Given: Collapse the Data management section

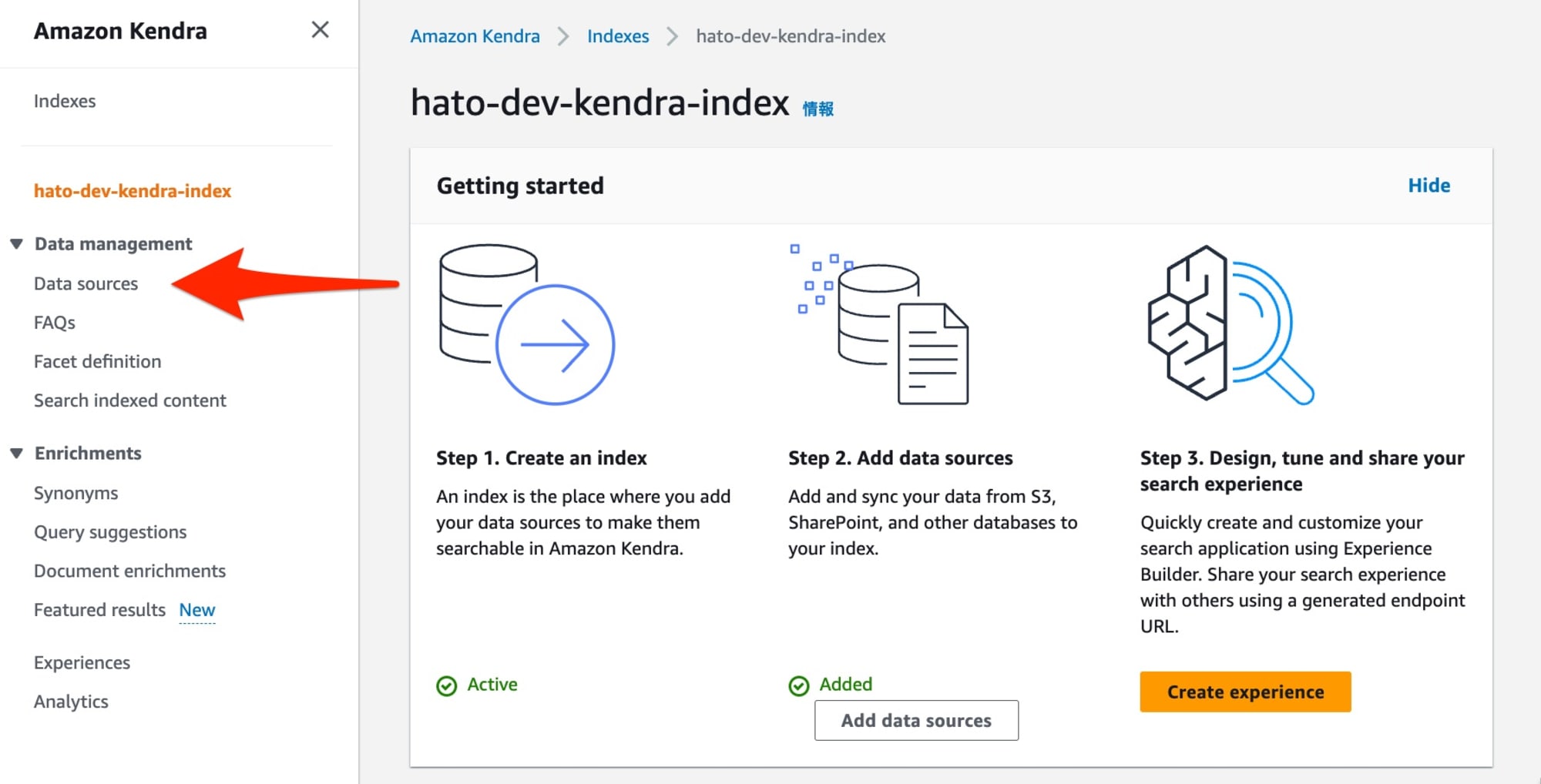Looking at the screenshot, I should pos(16,244).
